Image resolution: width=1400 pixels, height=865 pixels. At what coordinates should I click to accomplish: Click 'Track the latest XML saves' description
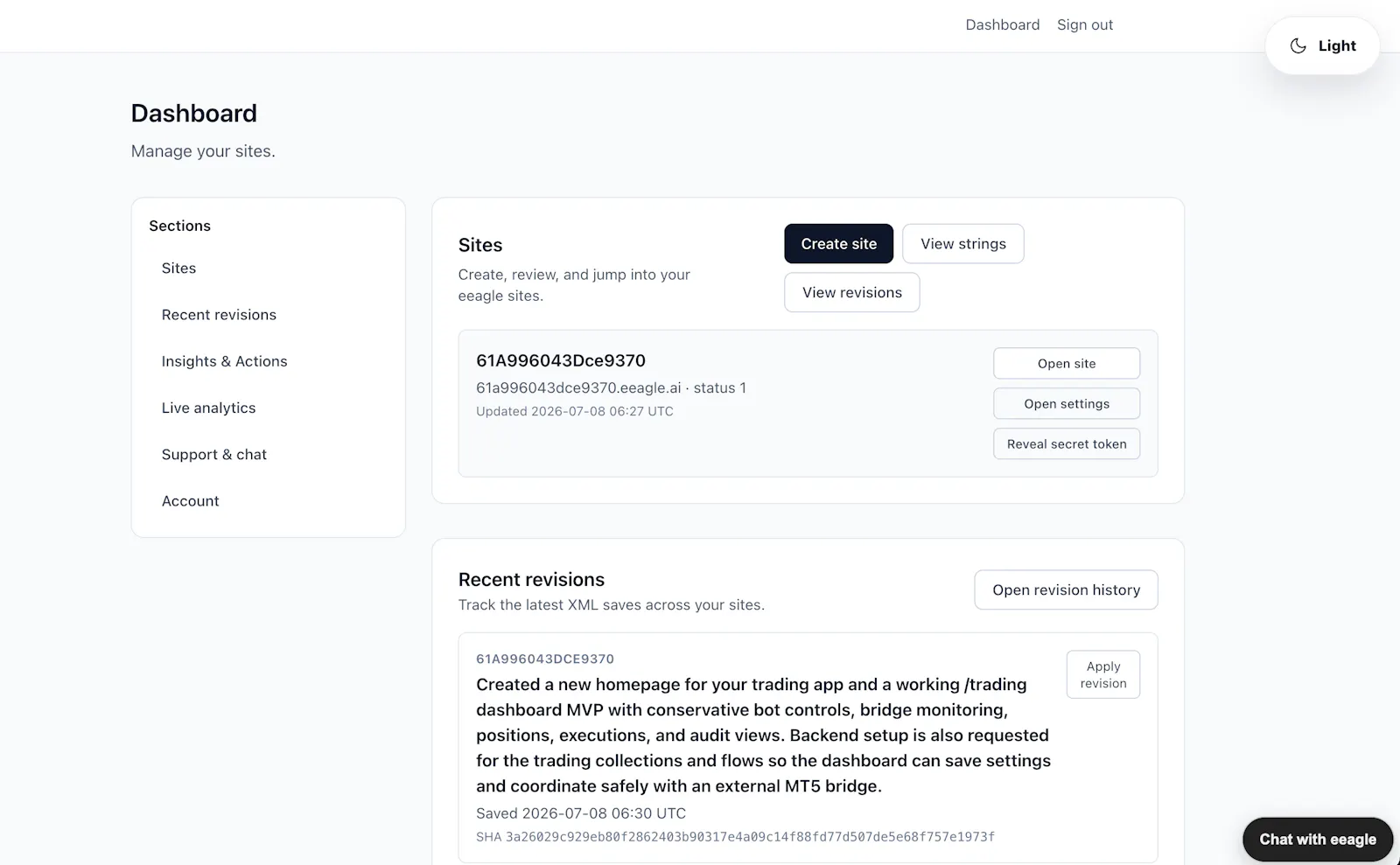pos(612,605)
